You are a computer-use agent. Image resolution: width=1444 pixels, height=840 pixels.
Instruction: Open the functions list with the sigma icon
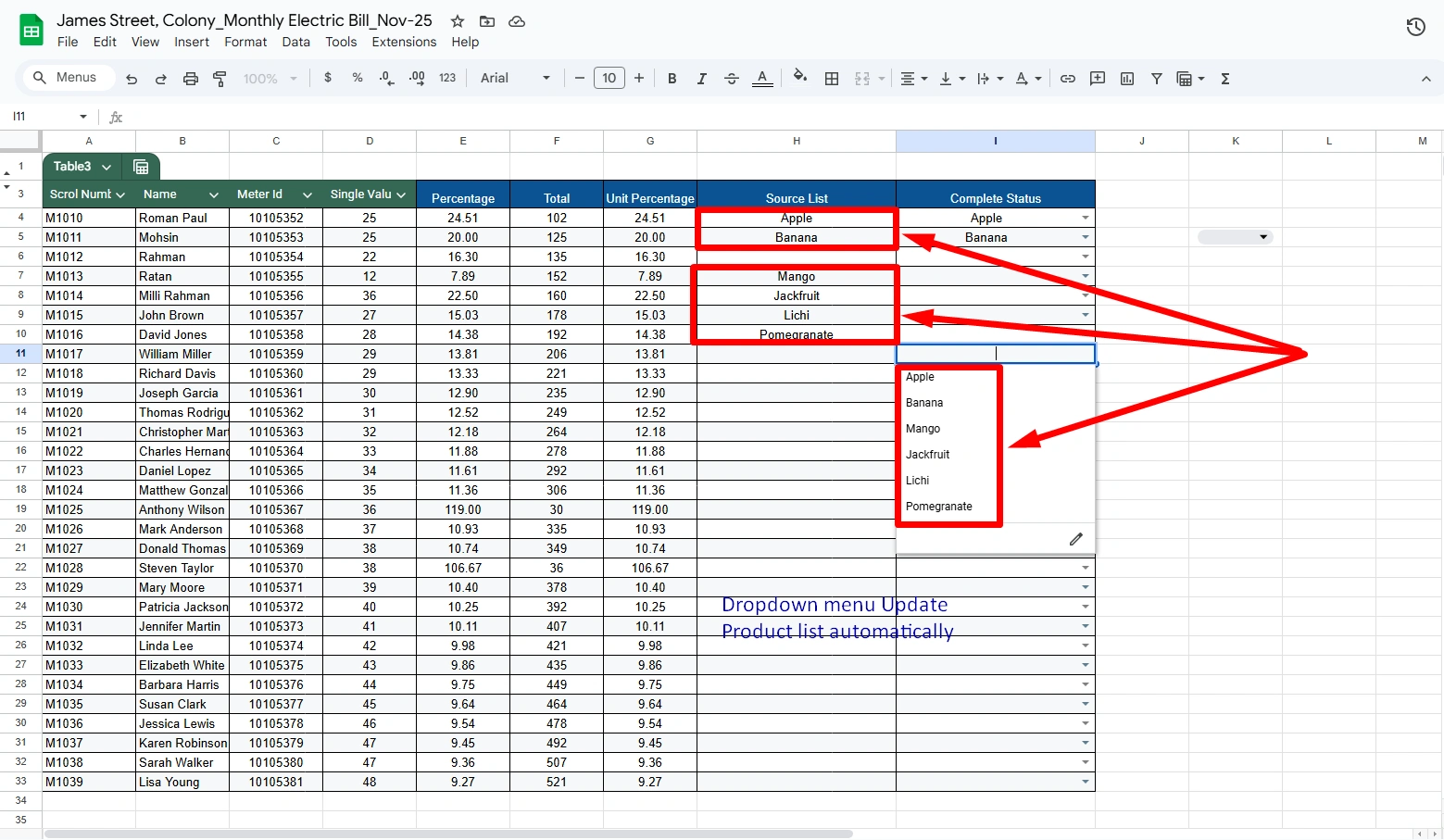(1224, 78)
